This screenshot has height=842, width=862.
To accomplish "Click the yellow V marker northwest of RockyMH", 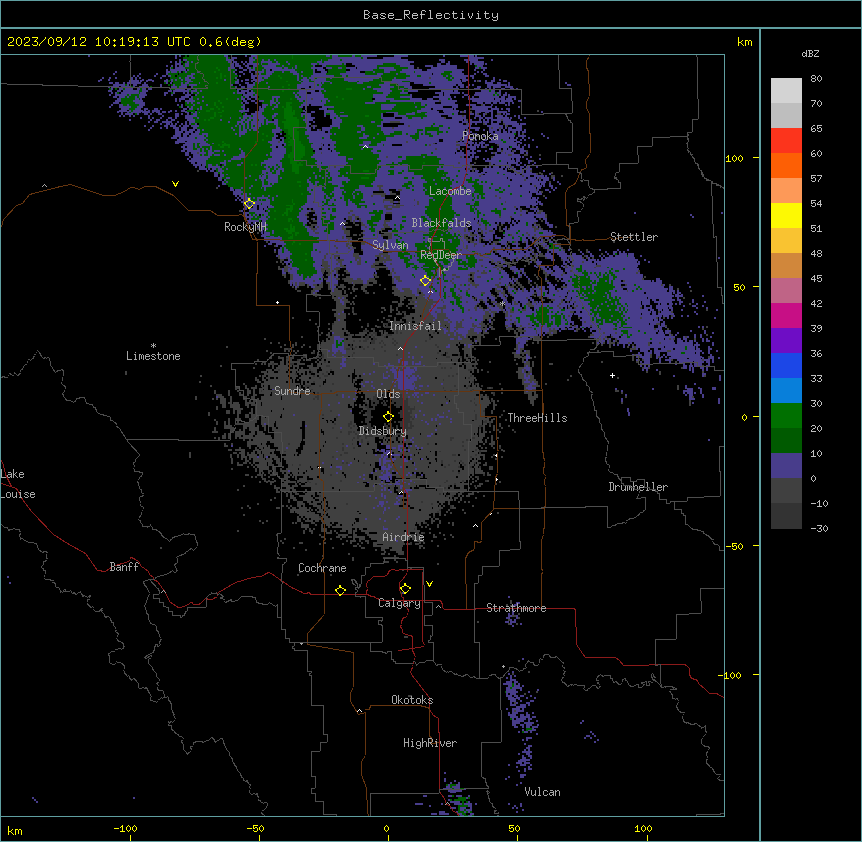I will click(175, 184).
